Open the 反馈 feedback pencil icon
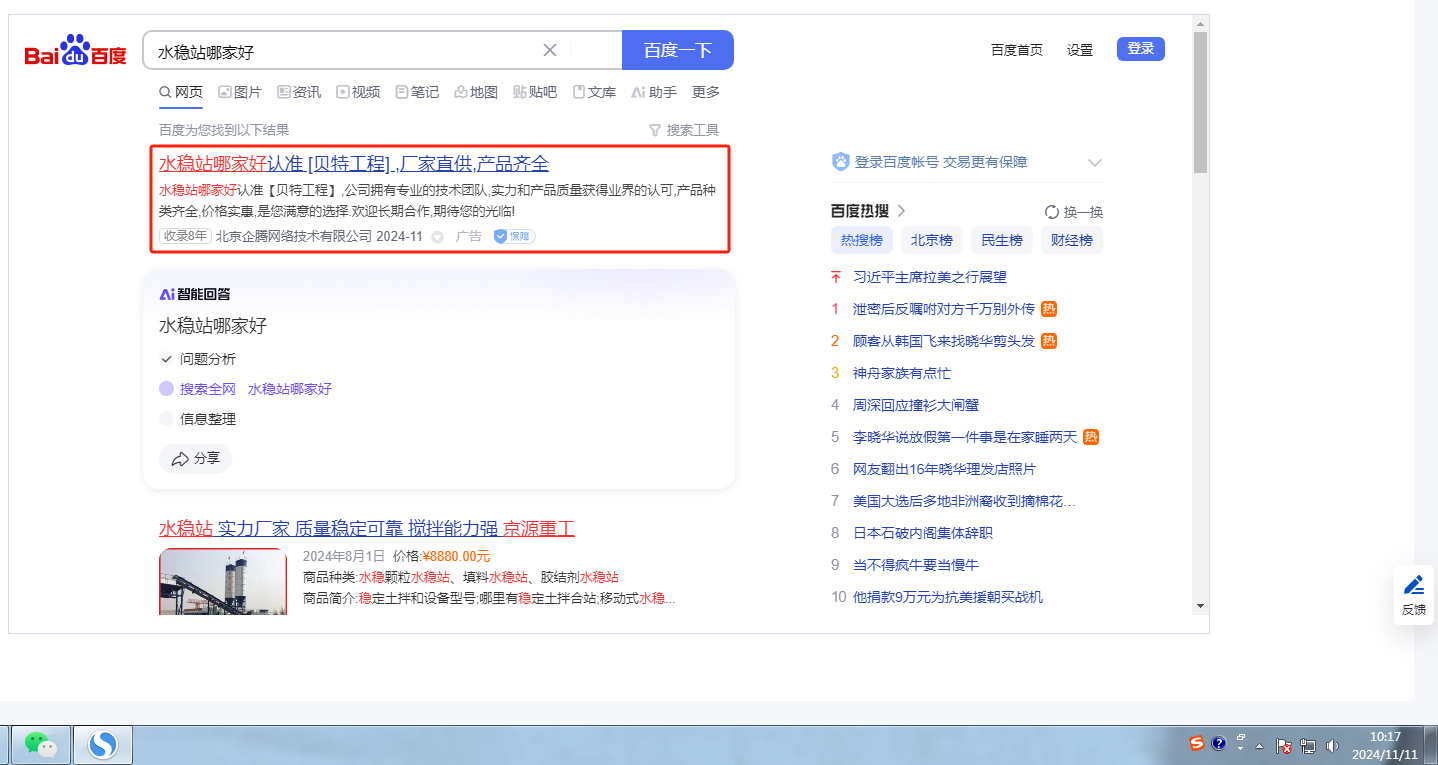 [1413, 585]
